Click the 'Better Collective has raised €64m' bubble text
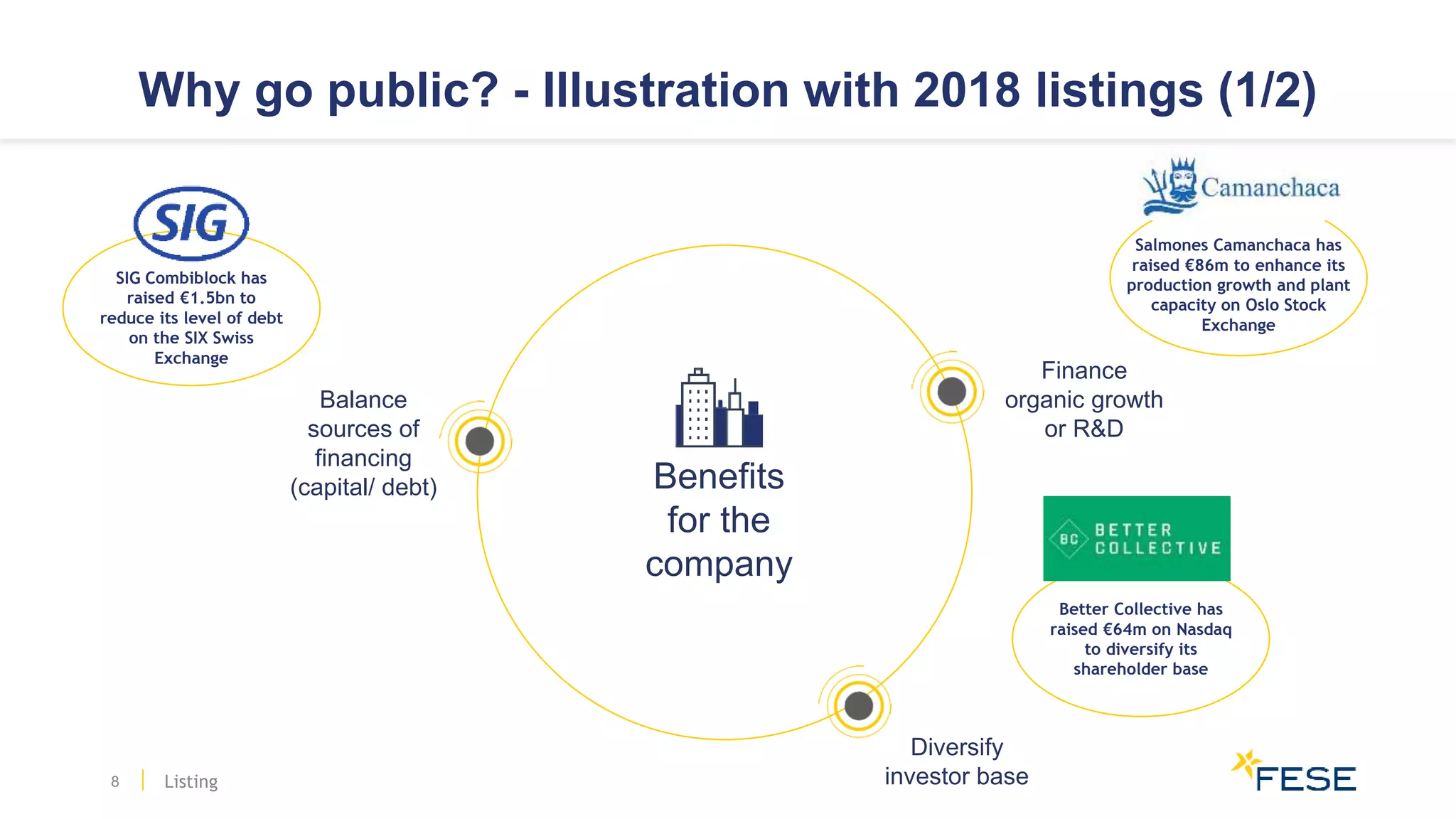 pyautogui.click(x=1140, y=639)
